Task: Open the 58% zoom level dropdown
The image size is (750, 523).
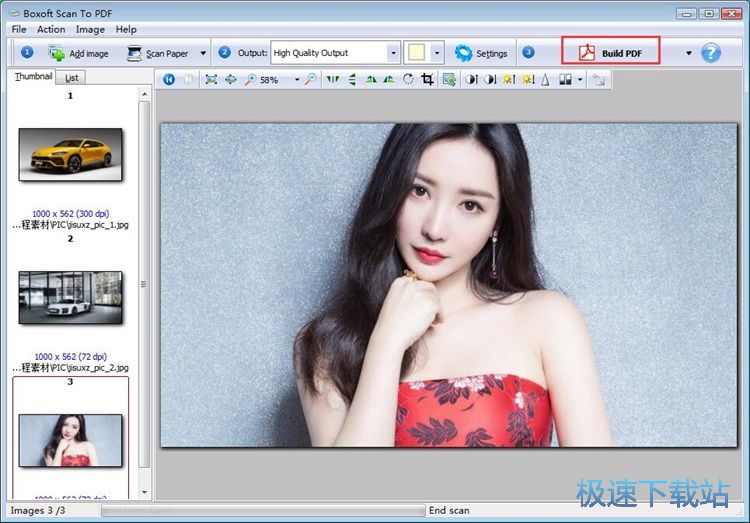Action: (297, 80)
